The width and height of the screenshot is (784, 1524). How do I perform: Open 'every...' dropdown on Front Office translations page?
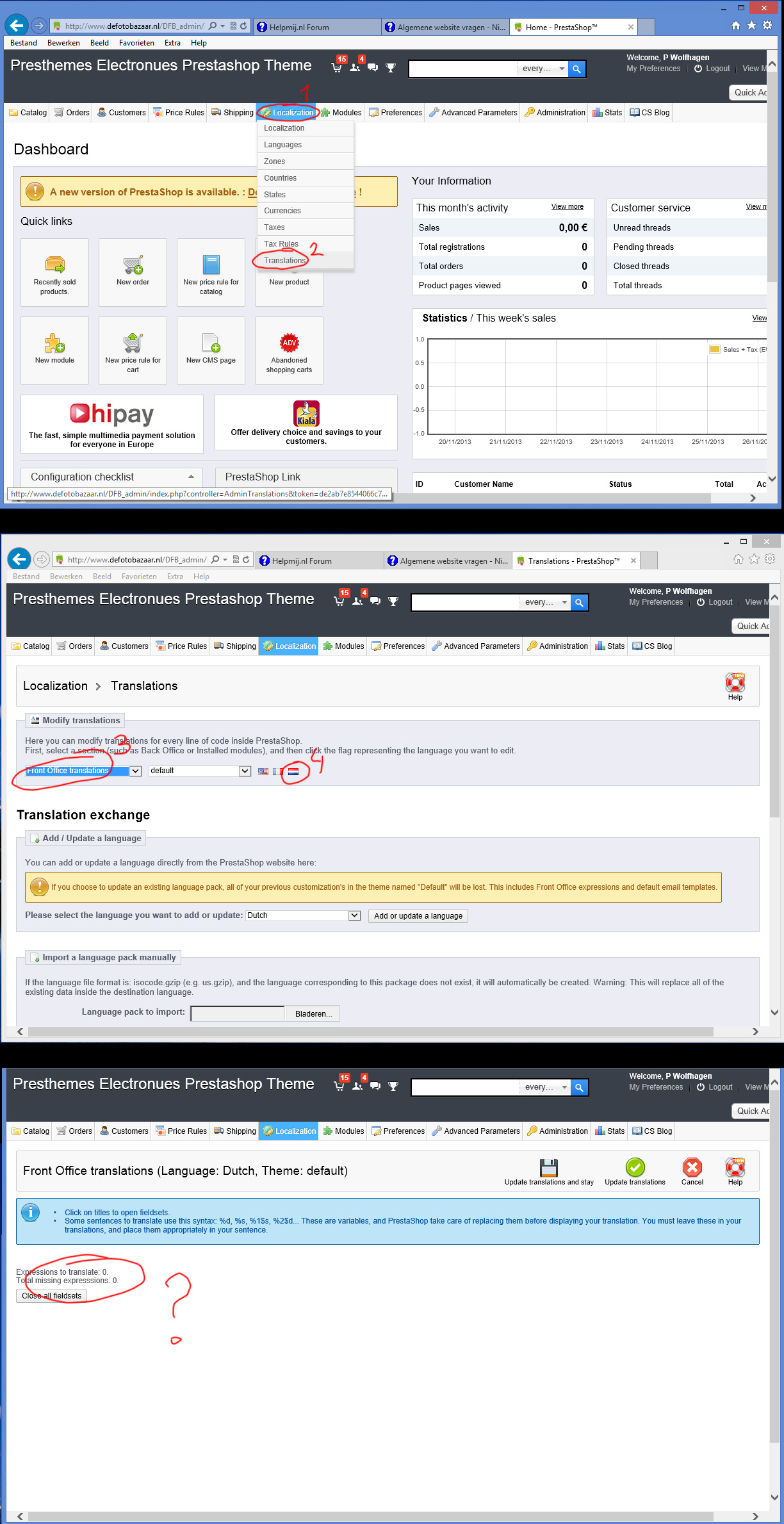pos(544,1087)
